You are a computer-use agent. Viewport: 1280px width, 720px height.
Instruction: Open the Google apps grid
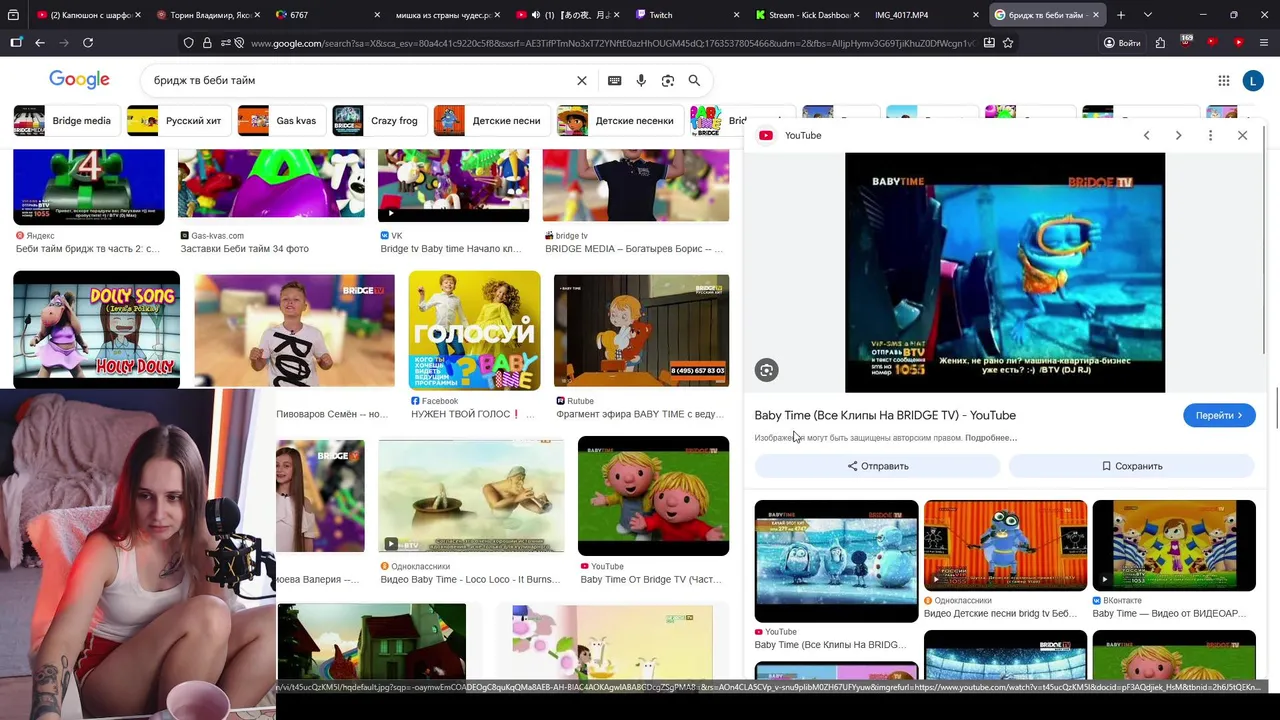click(1224, 81)
